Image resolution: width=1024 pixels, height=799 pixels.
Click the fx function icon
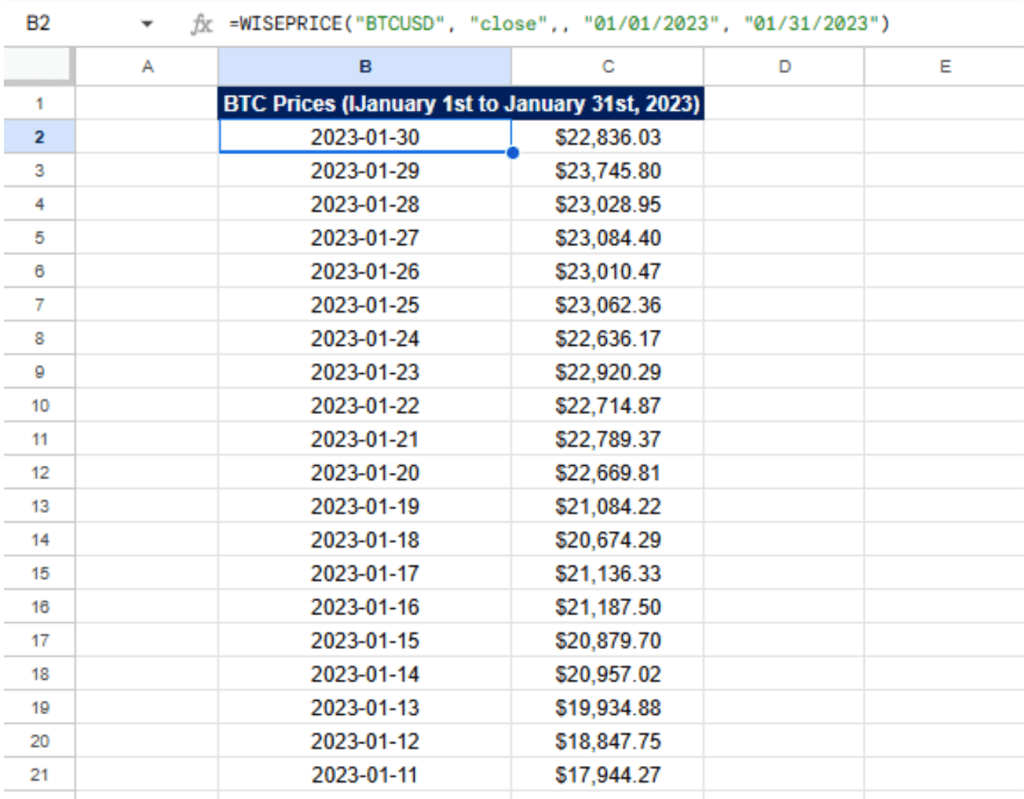[x=201, y=24]
